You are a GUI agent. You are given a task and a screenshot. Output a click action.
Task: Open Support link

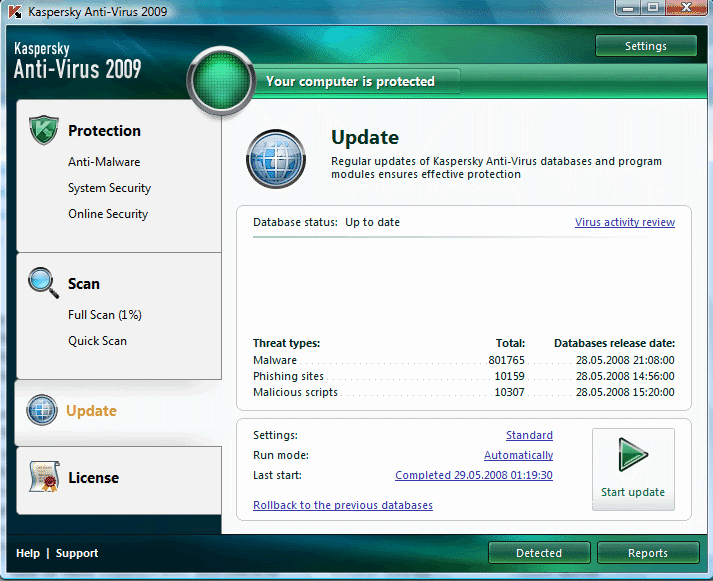[77, 553]
